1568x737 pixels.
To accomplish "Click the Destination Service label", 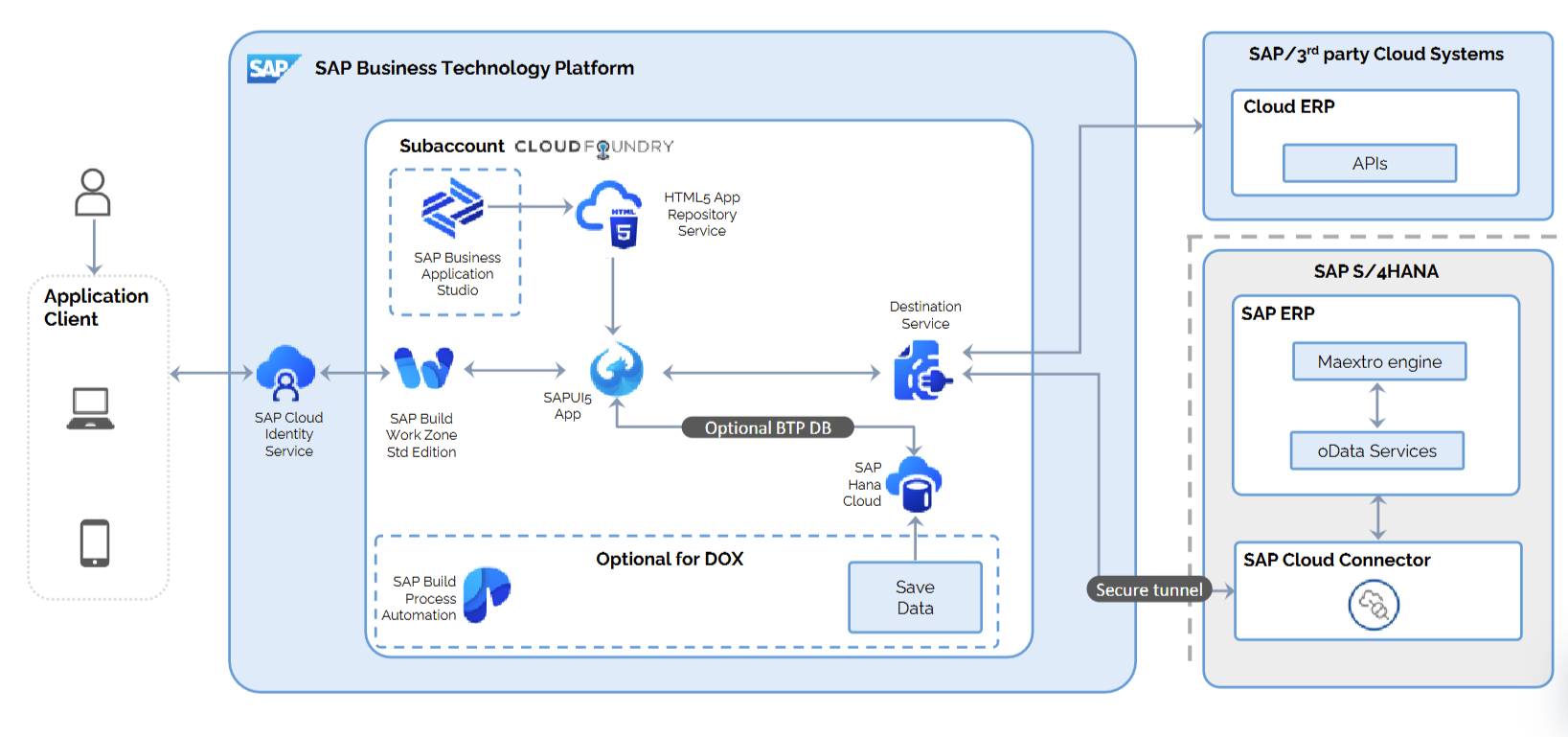I will 925,315.
